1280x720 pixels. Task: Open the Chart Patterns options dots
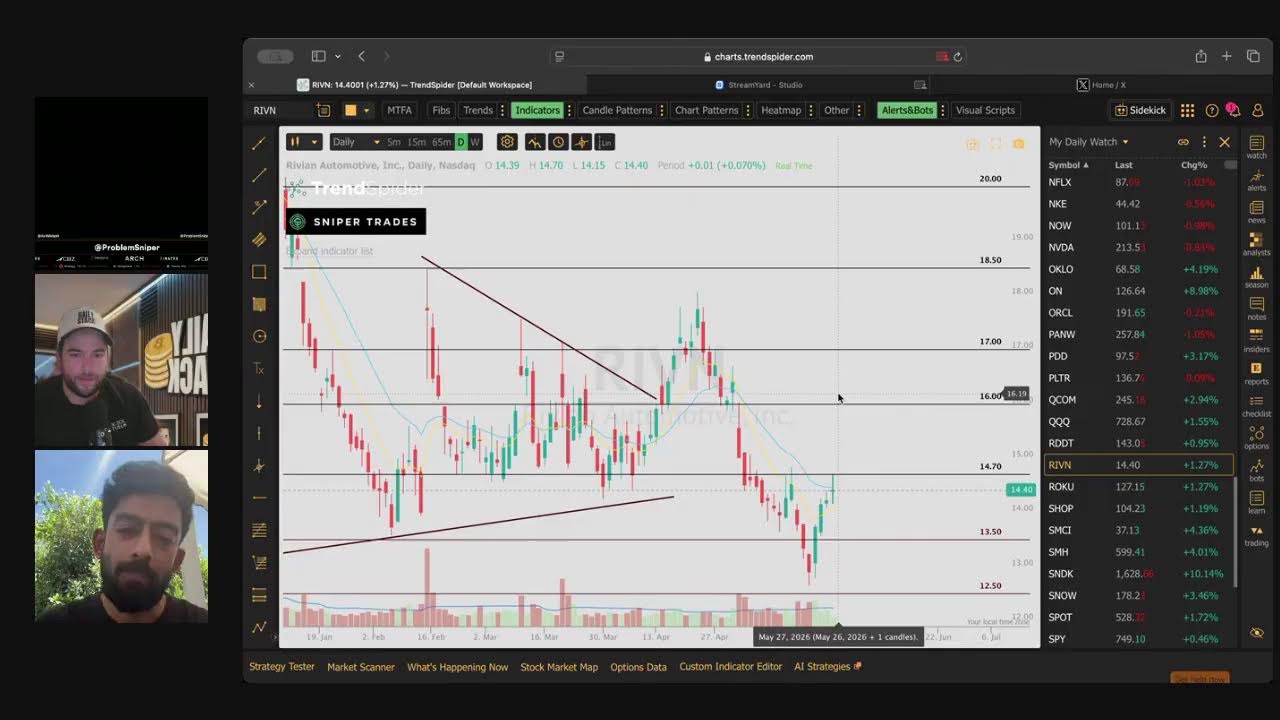[747, 110]
